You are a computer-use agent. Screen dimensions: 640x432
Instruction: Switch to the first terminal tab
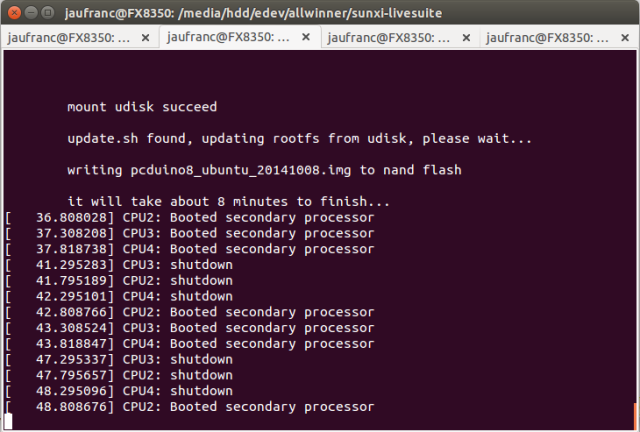pos(69,38)
